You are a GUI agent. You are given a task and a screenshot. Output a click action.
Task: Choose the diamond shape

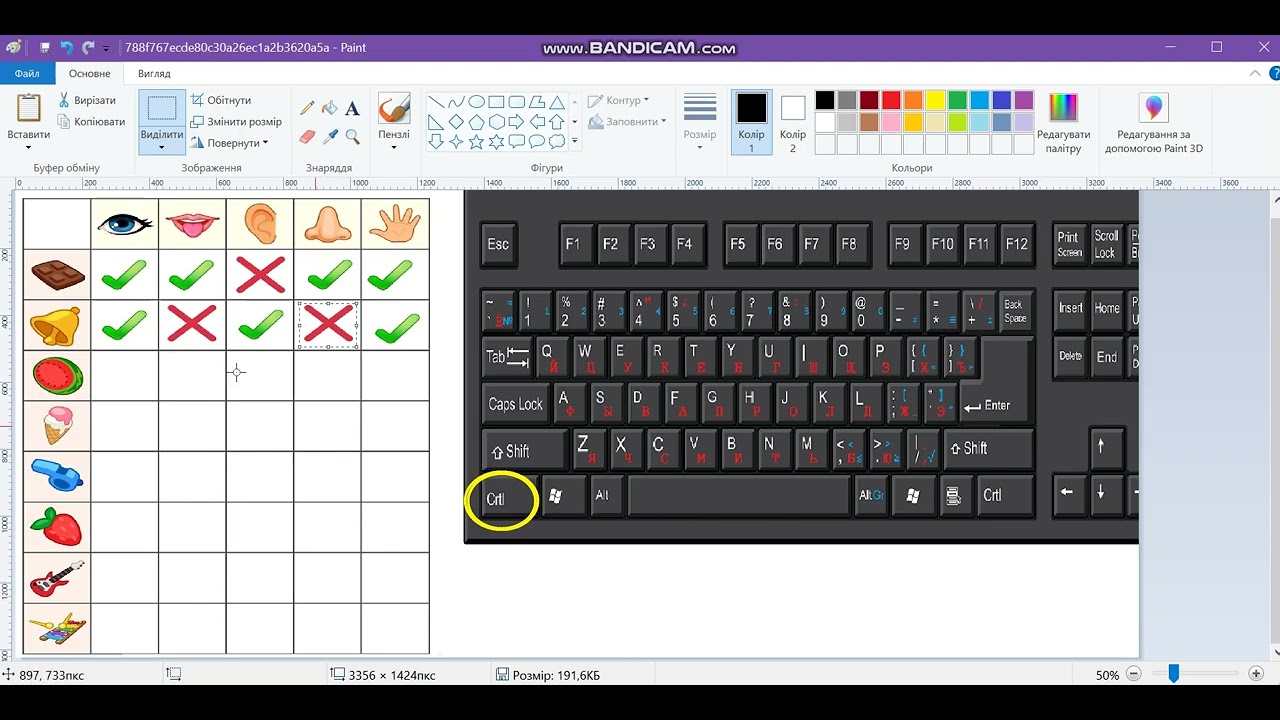click(456, 122)
